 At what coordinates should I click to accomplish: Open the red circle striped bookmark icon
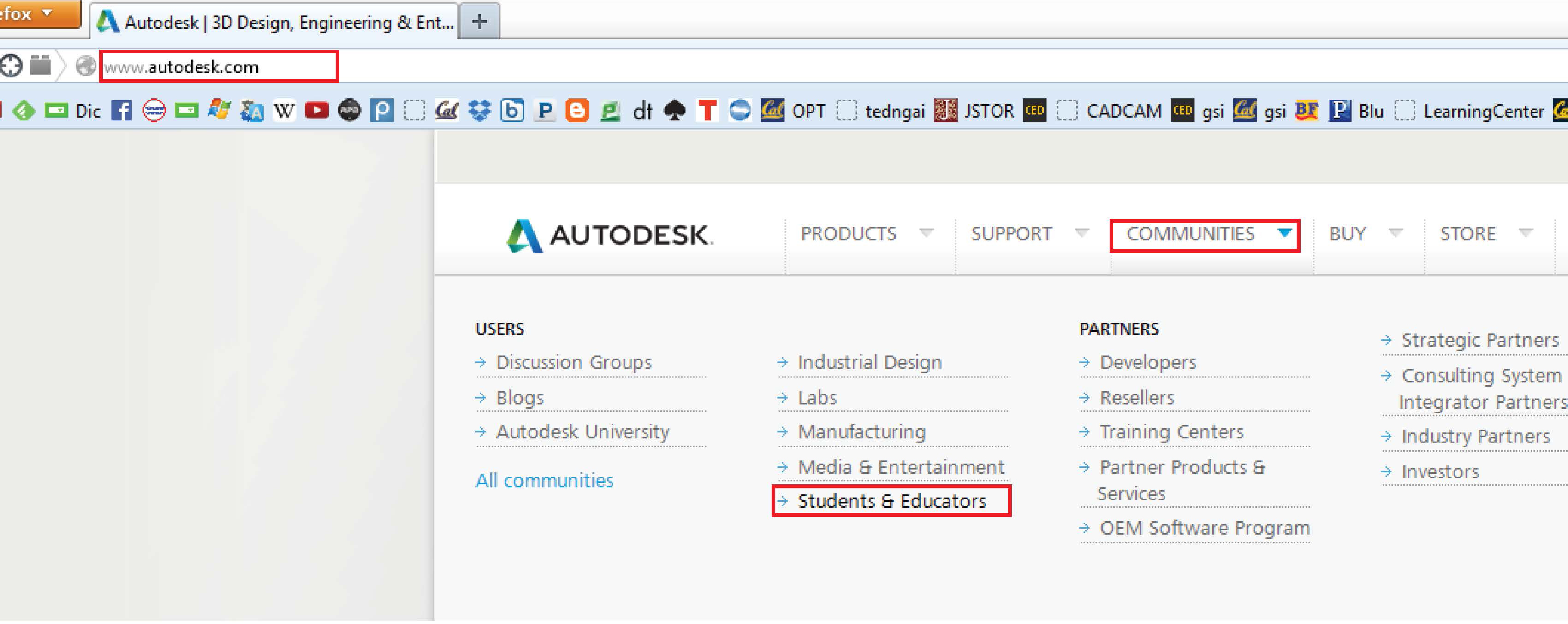pos(154,112)
